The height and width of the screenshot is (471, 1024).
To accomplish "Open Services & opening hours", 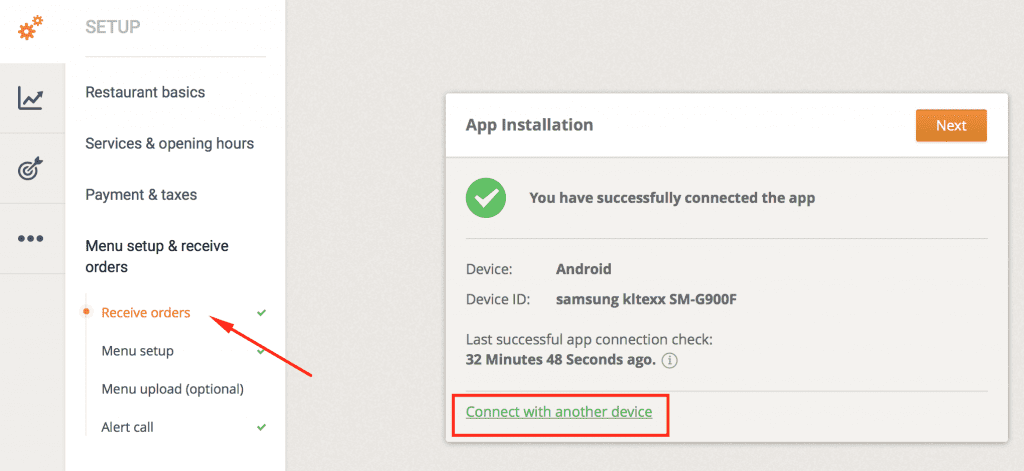I will pos(169,143).
